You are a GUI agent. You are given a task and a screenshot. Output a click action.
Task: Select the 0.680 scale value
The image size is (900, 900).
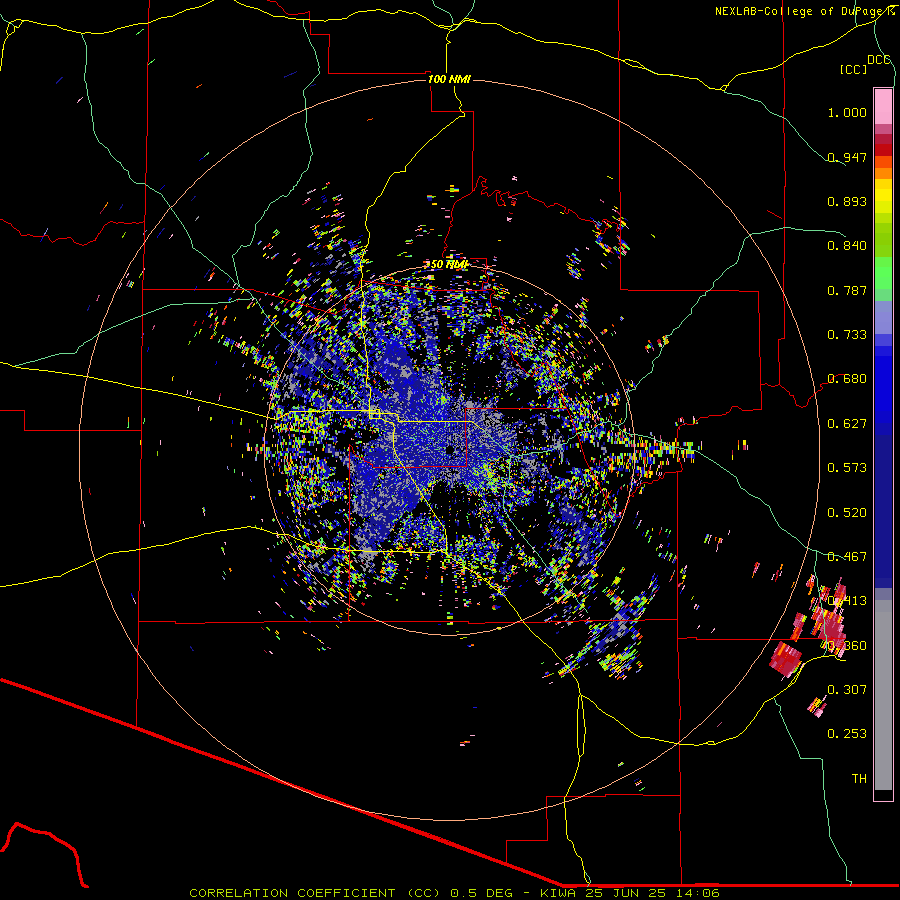coord(847,379)
